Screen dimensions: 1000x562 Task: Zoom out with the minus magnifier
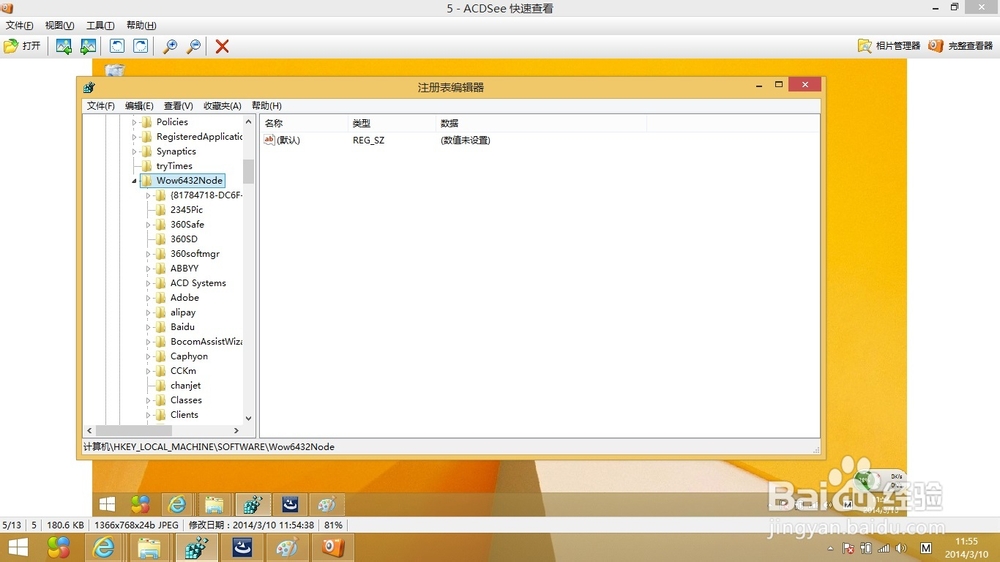point(193,46)
